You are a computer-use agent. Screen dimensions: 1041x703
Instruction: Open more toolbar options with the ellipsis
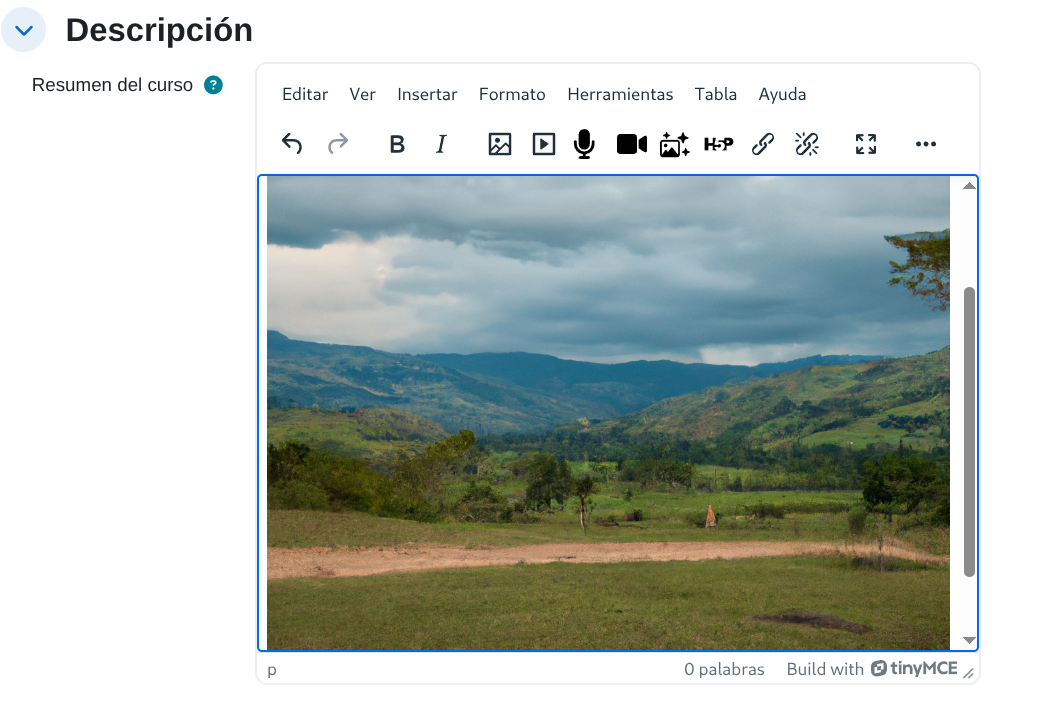(924, 143)
